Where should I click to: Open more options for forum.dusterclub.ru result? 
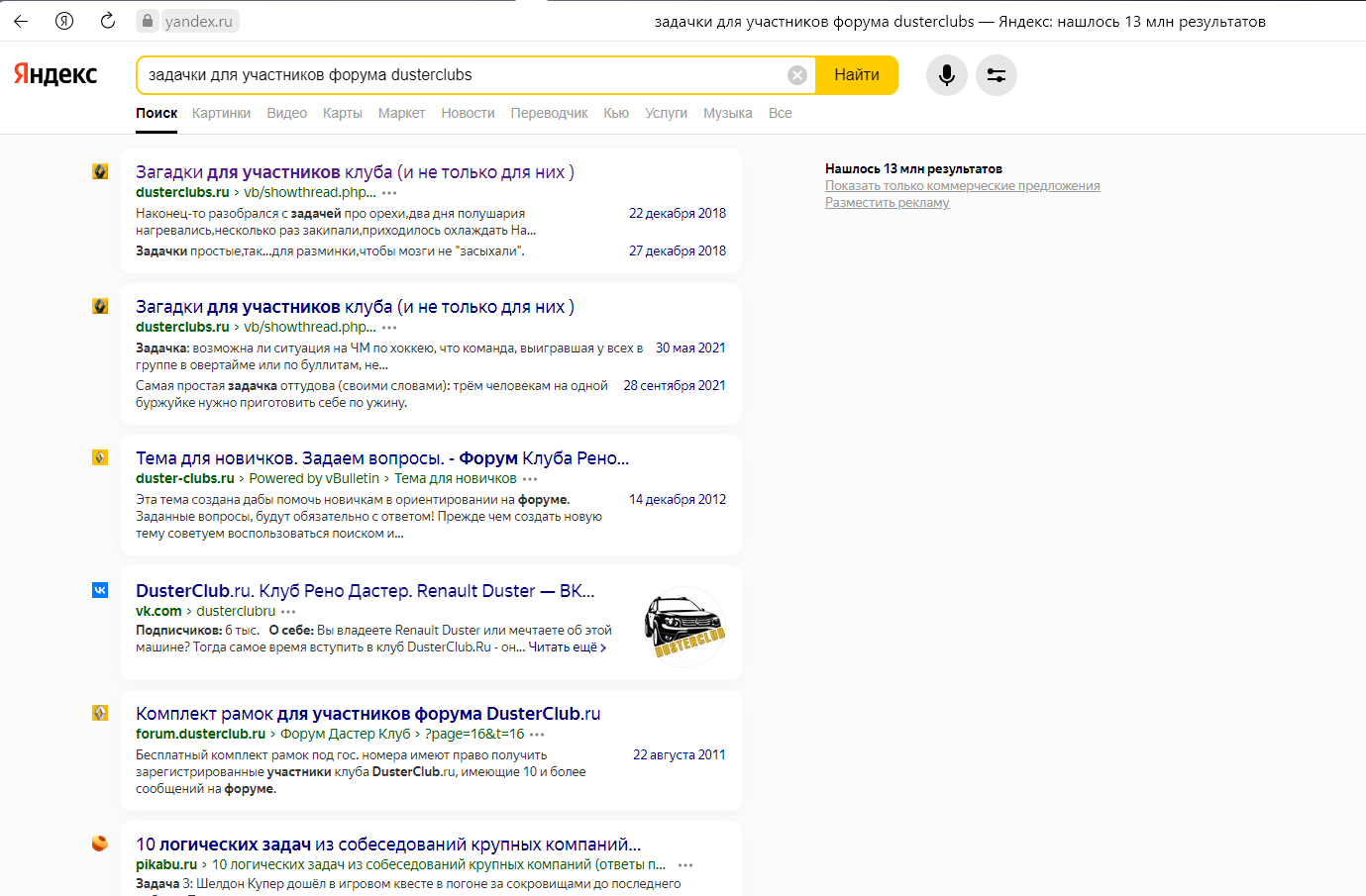(x=537, y=735)
